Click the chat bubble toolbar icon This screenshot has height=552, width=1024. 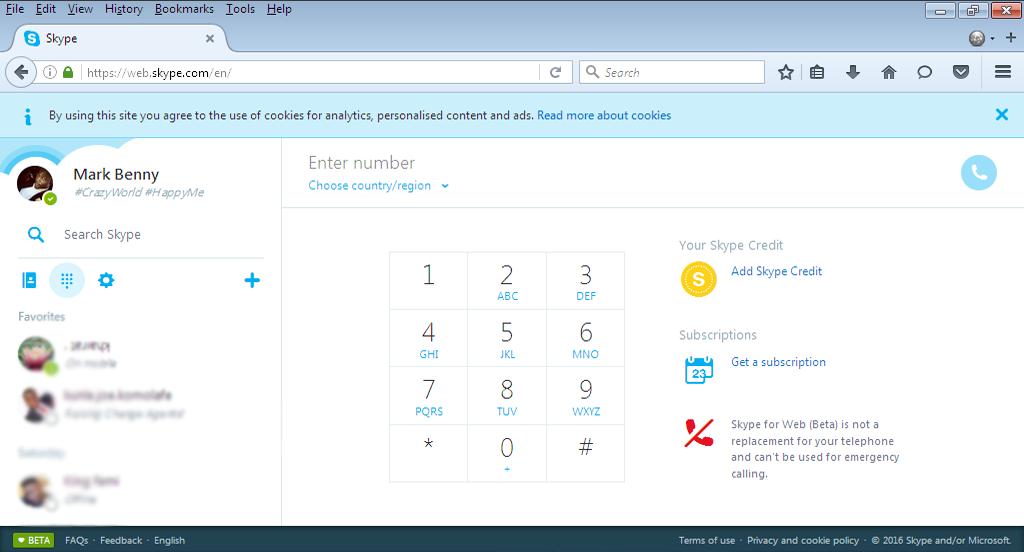(x=924, y=72)
